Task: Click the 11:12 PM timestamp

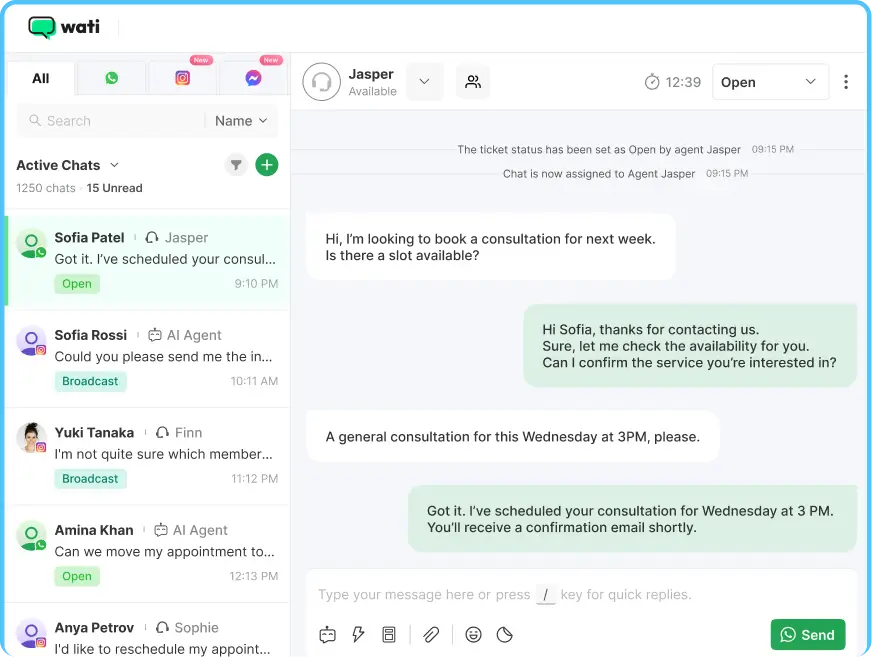Action: click(x=255, y=478)
